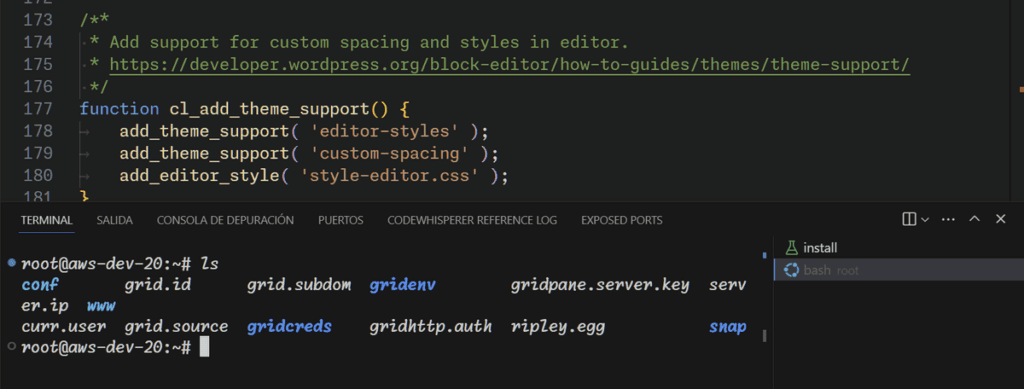Click the gridcreds directory name
The image size is (1024, 389).
pos(289,326)
